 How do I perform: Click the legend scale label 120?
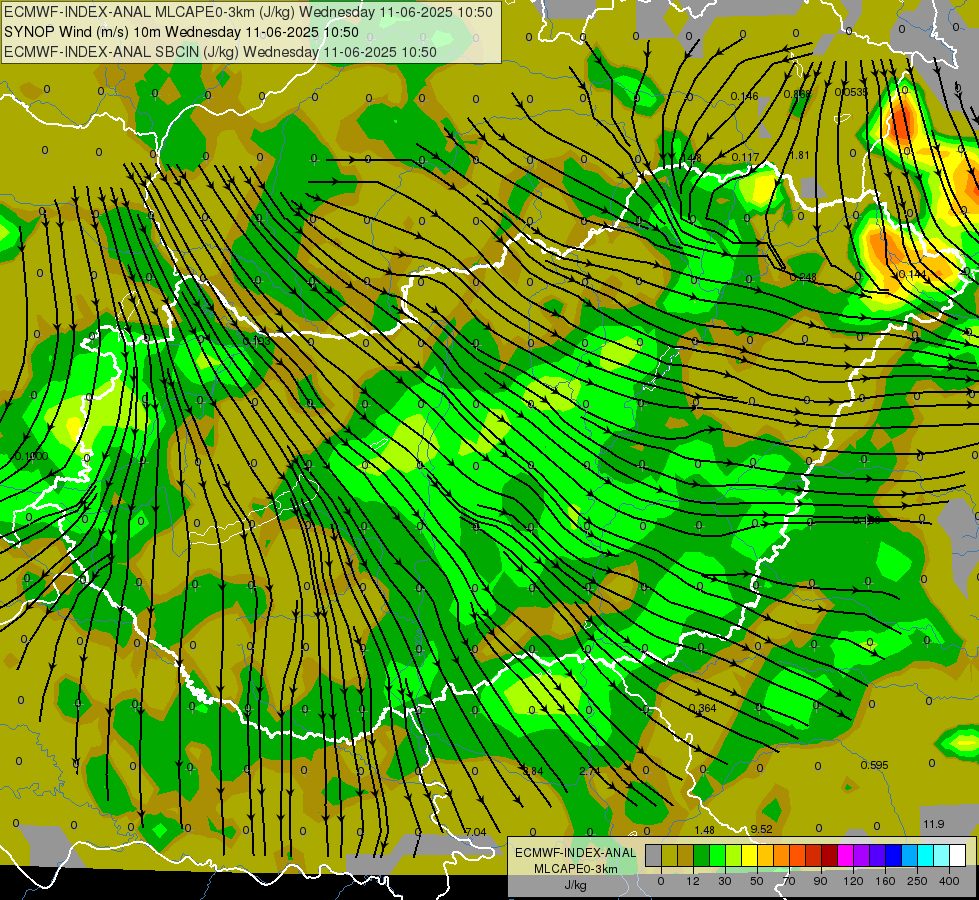pyautogui.click(x=853, y=881)
